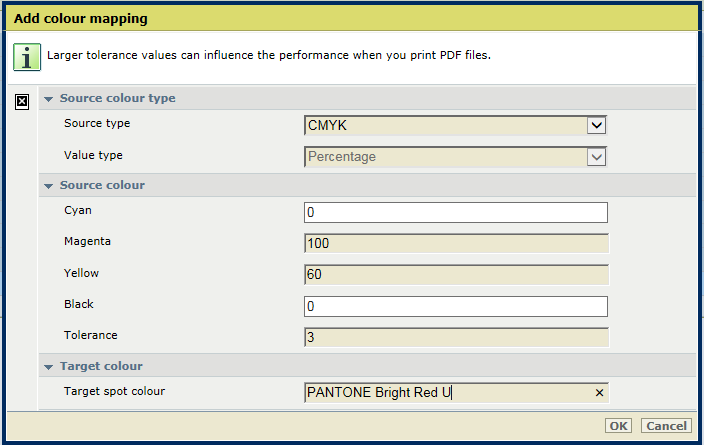Click the Black value field
Screen dimensions: 704x445
(456, 306)
